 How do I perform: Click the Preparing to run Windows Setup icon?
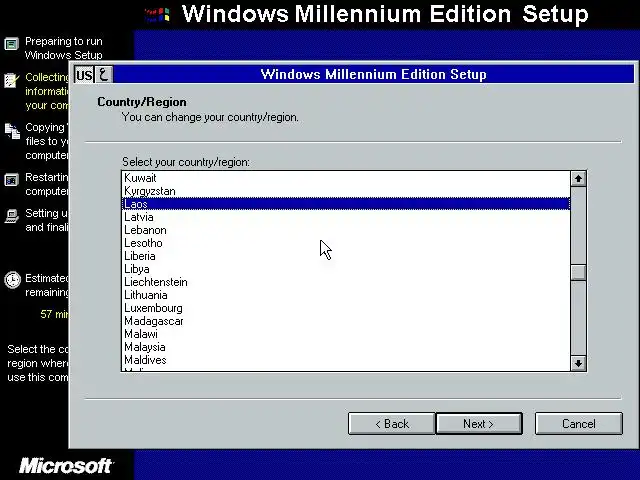point(11,44)
